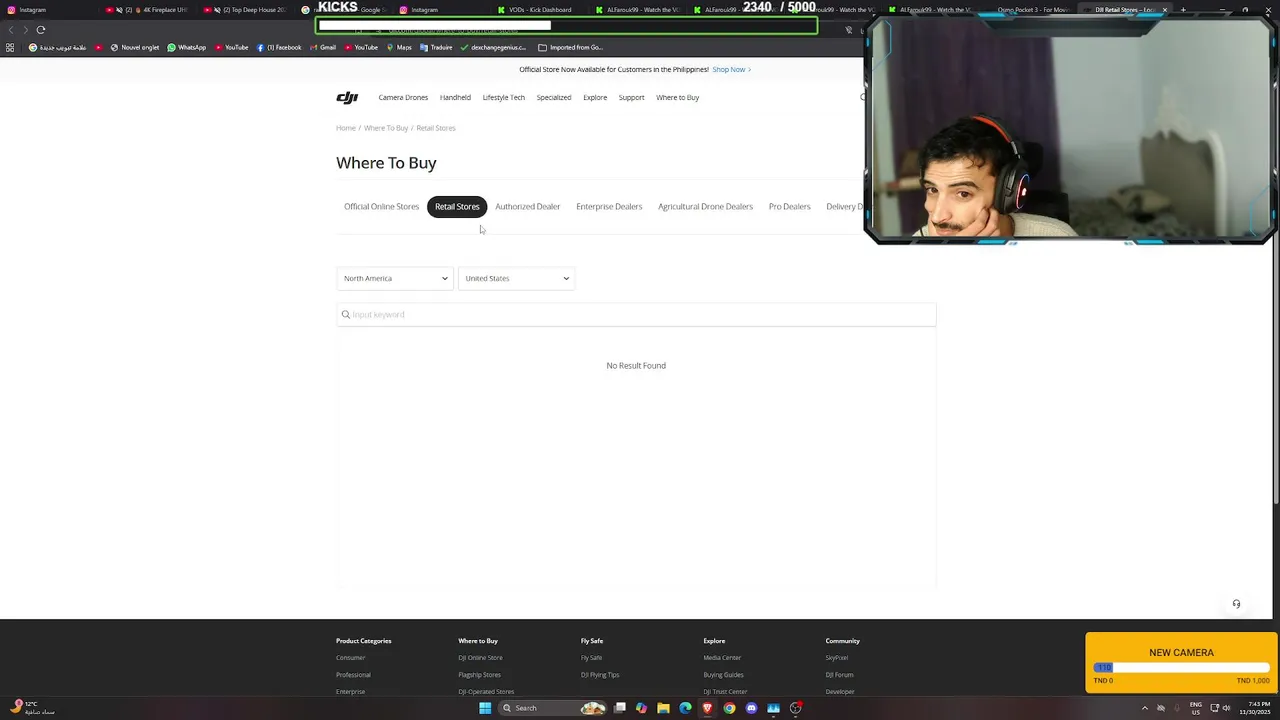The image size is (1280, 720).
Task: Open Media Center footer link
Action: pyautogui.click(x=722, y=658)
